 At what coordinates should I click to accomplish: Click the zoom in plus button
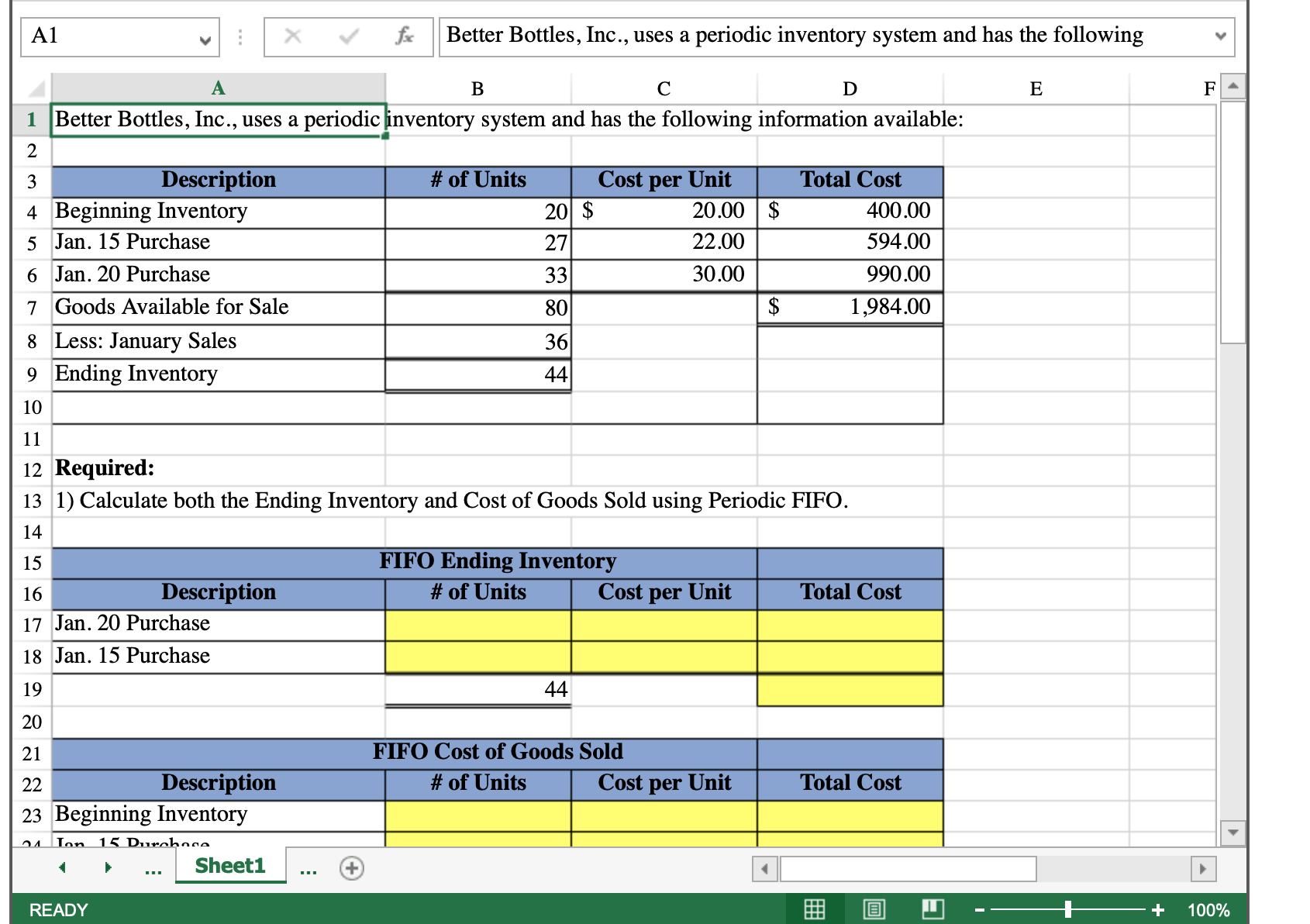[x=1158, y=910]
